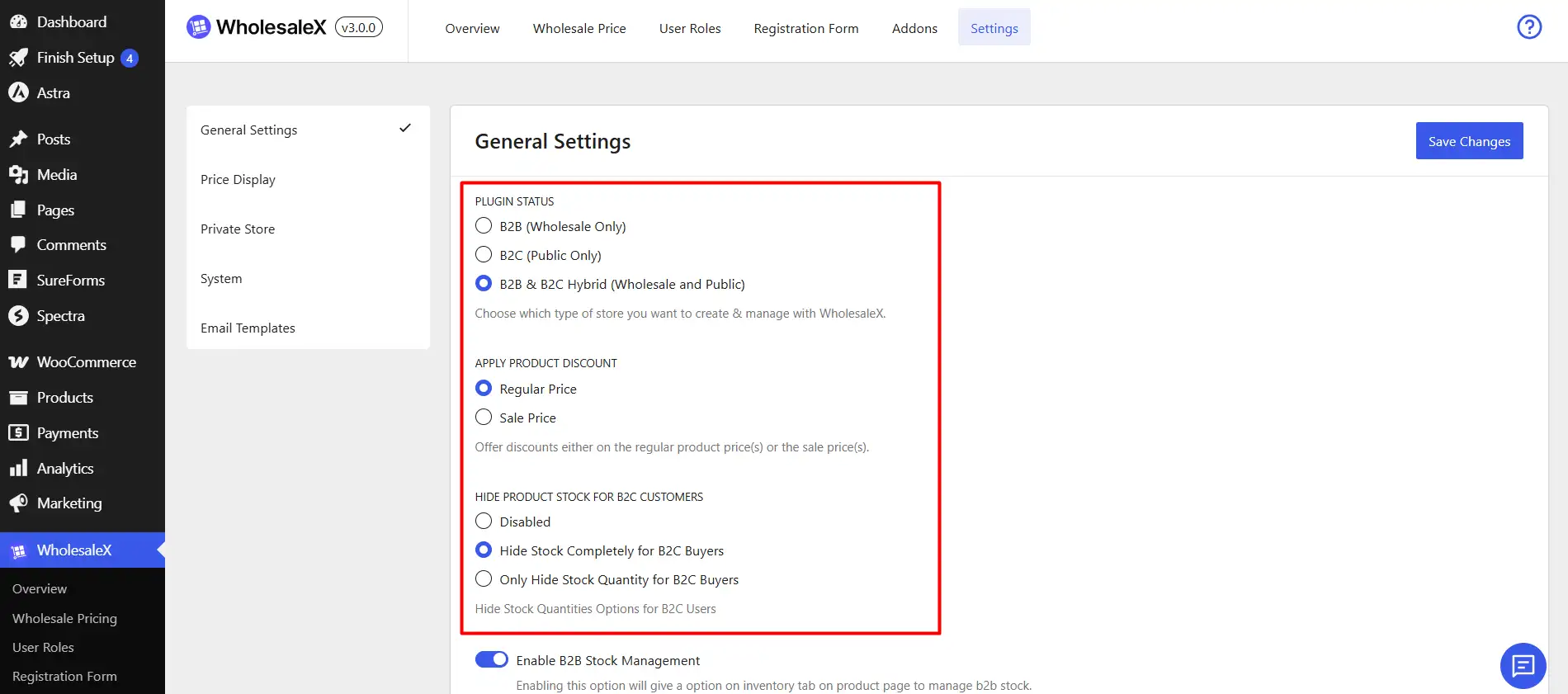Viewport: 1568px width, 694px height.
Task: Select Sale Price discount radio
Action: [484, 418]
